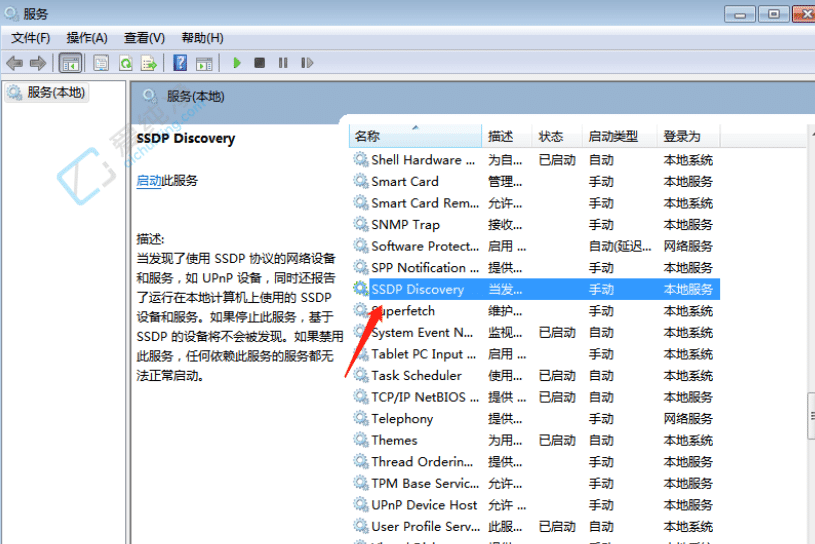
Task: Select the TCP/IP NetBIOS service
Action: pos(535,397)
